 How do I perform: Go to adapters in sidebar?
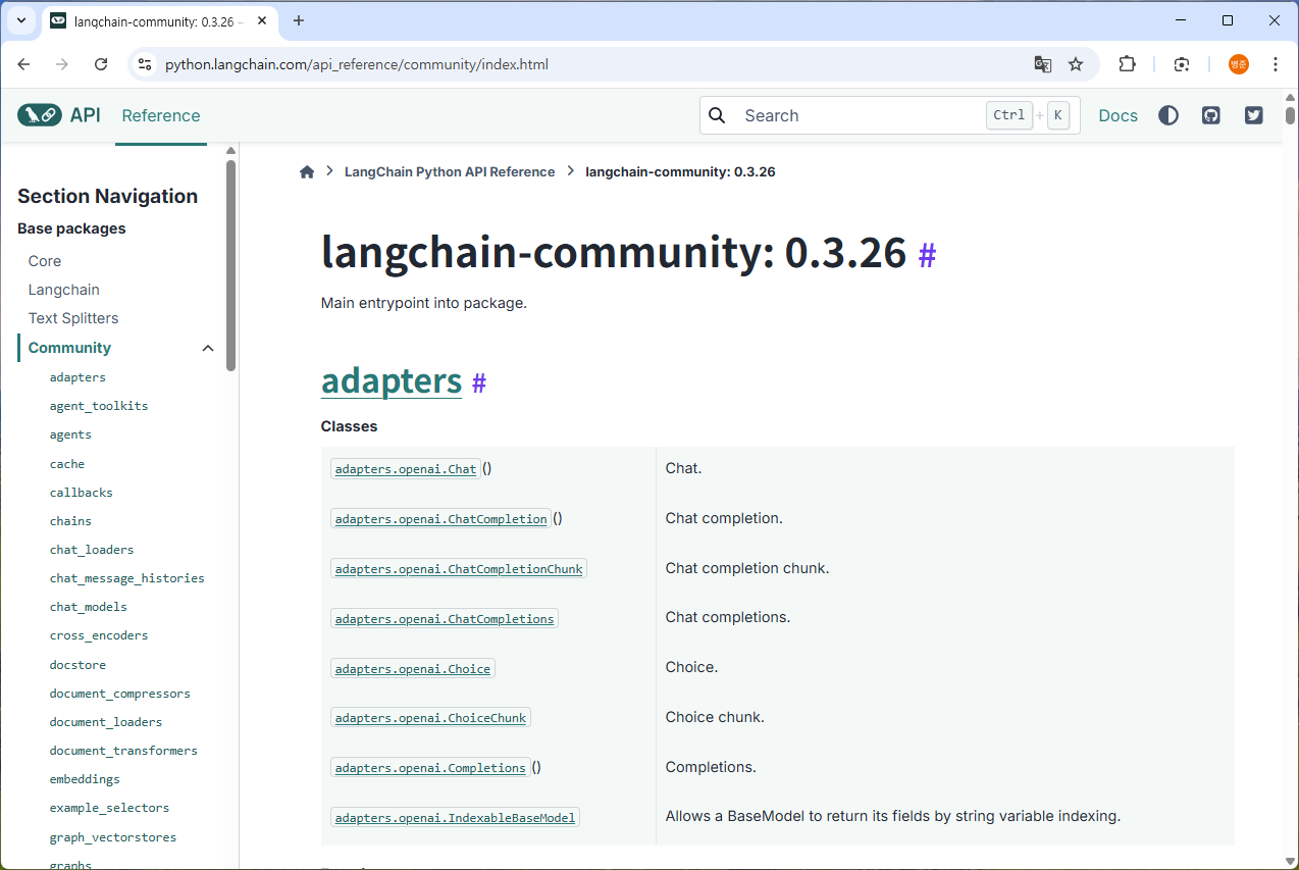click(x=77, y=377)
